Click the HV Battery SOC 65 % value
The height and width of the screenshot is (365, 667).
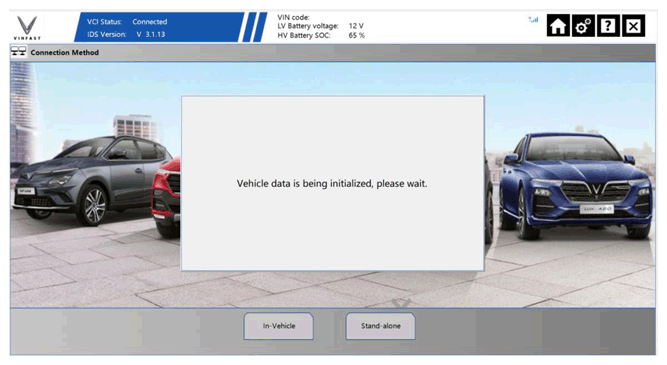coord(356,35)
